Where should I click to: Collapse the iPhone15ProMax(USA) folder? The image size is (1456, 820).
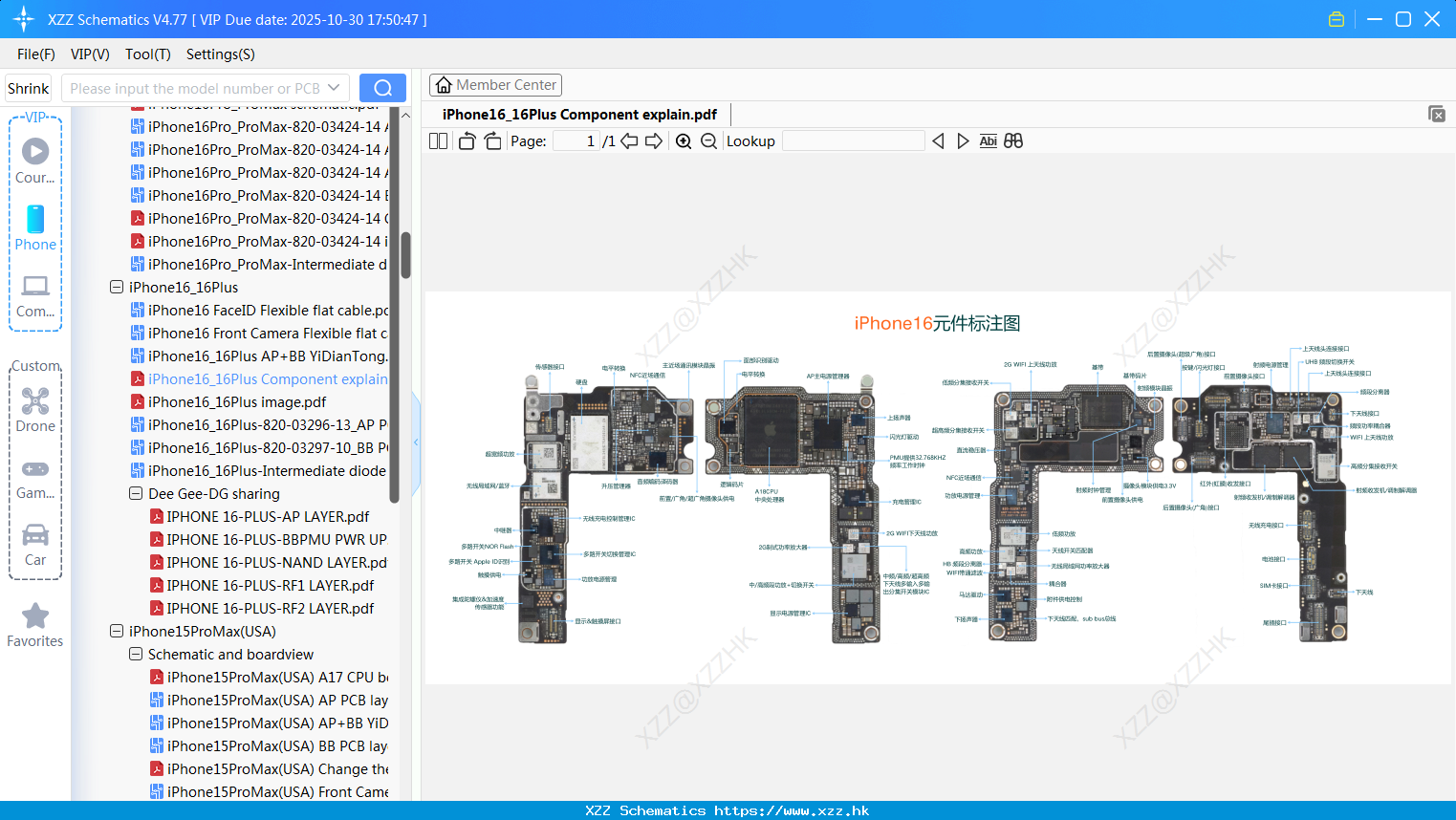[x=117, y=631]
